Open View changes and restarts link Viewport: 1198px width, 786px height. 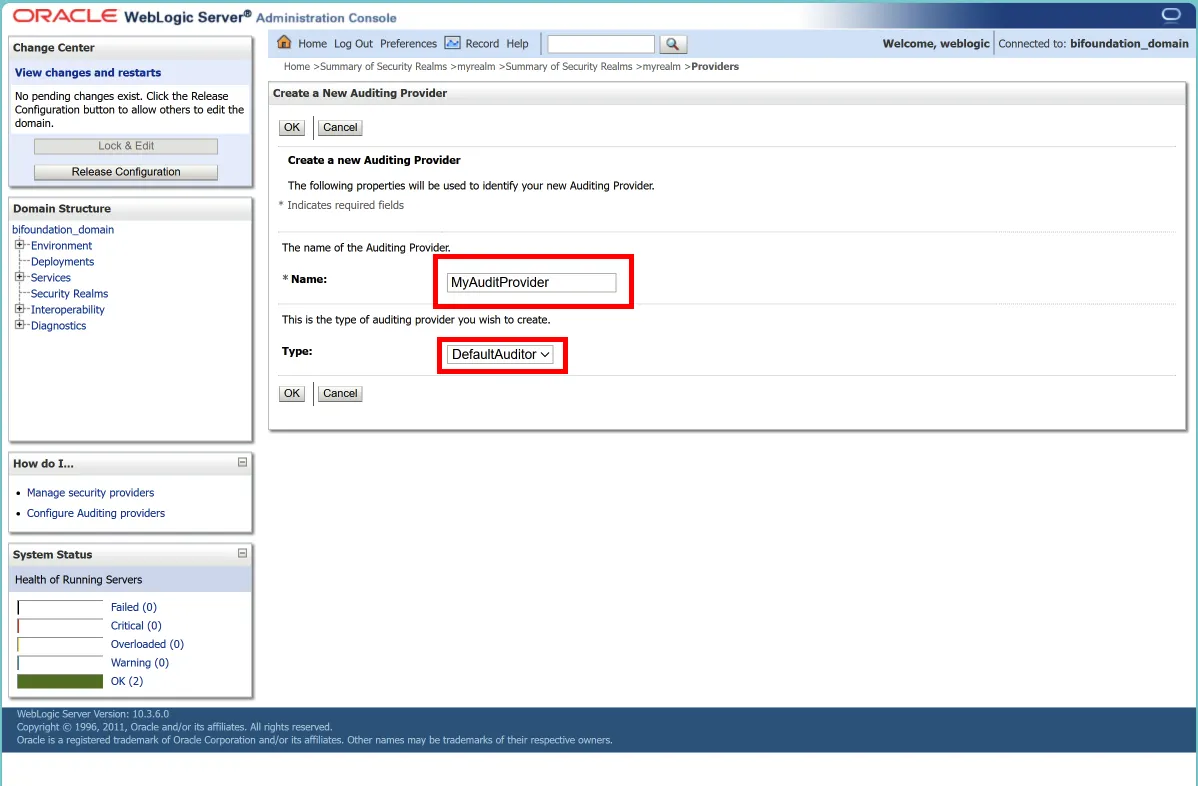pyautogui.click(x=88, y=73)
